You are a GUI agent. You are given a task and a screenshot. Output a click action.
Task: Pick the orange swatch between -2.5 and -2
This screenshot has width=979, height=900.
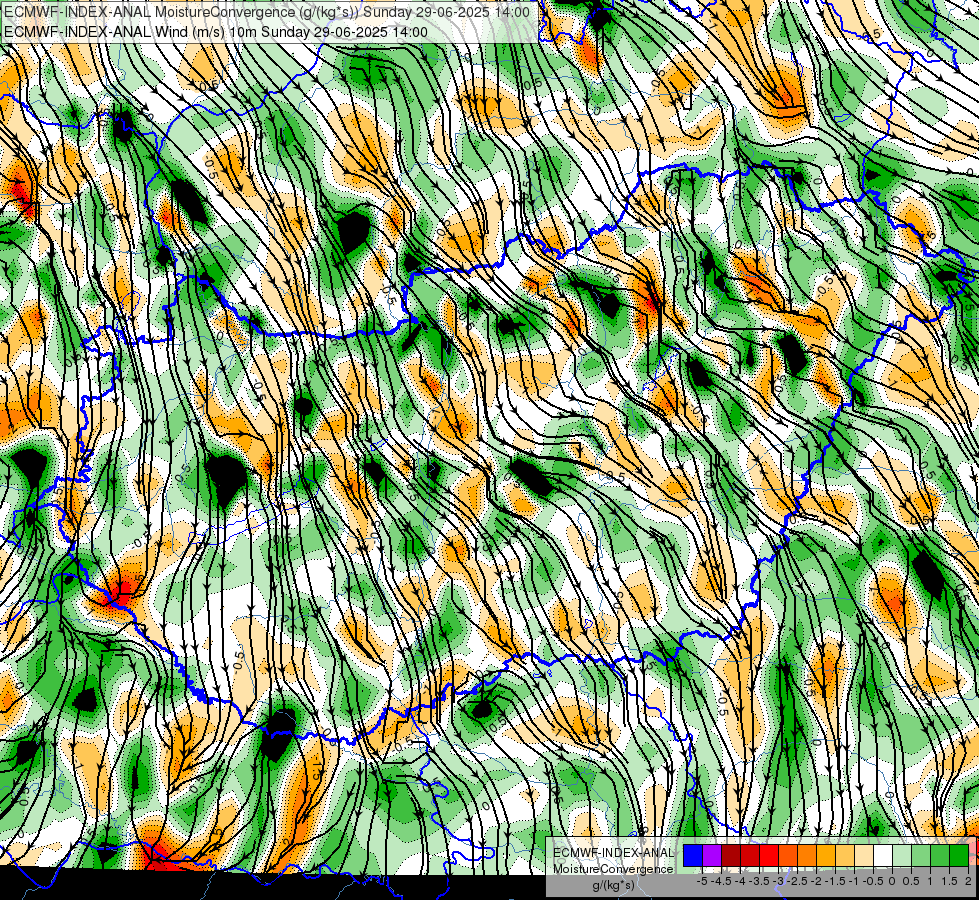click(807, 855)
